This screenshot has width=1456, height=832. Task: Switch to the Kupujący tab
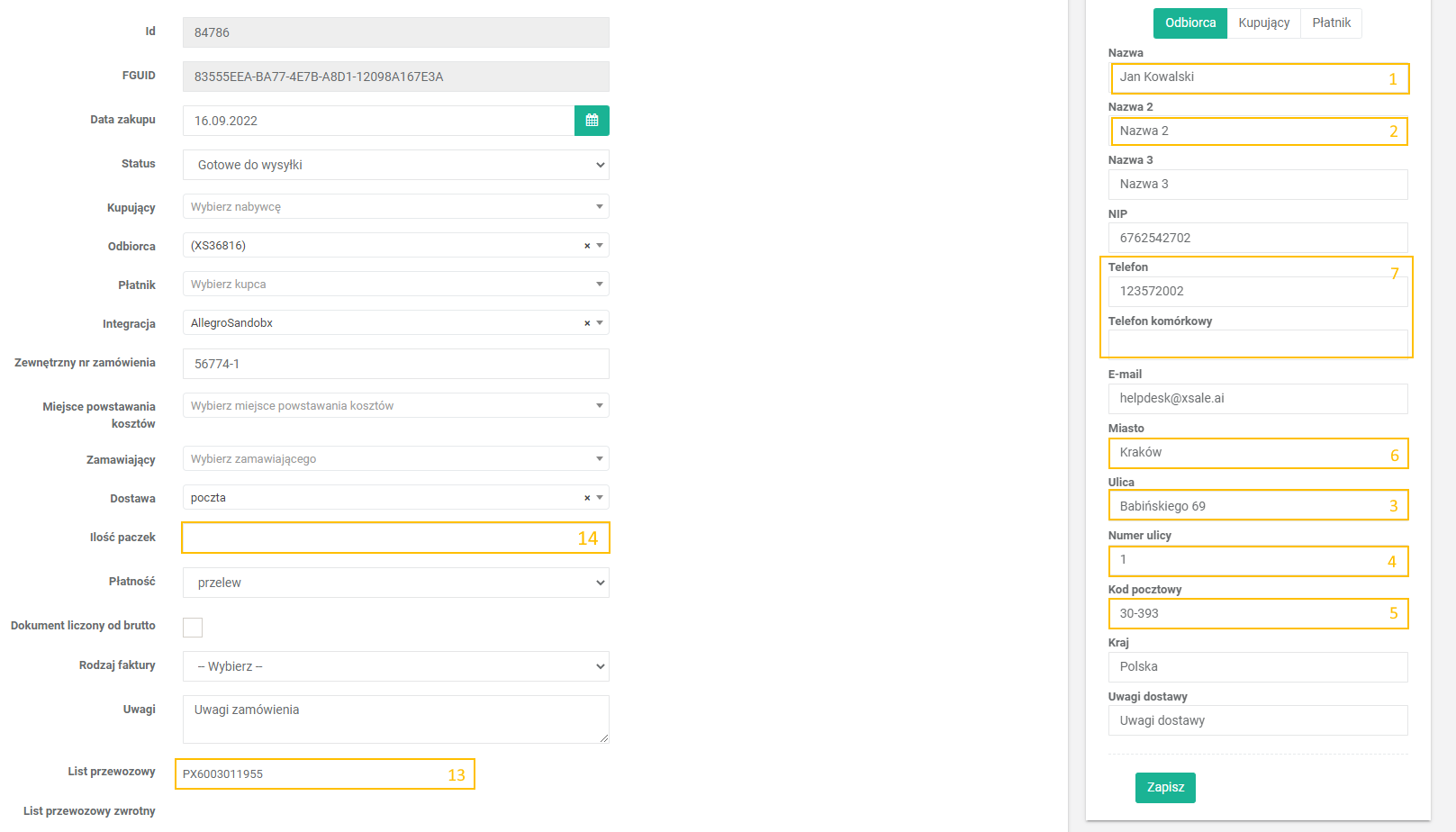1263,23
